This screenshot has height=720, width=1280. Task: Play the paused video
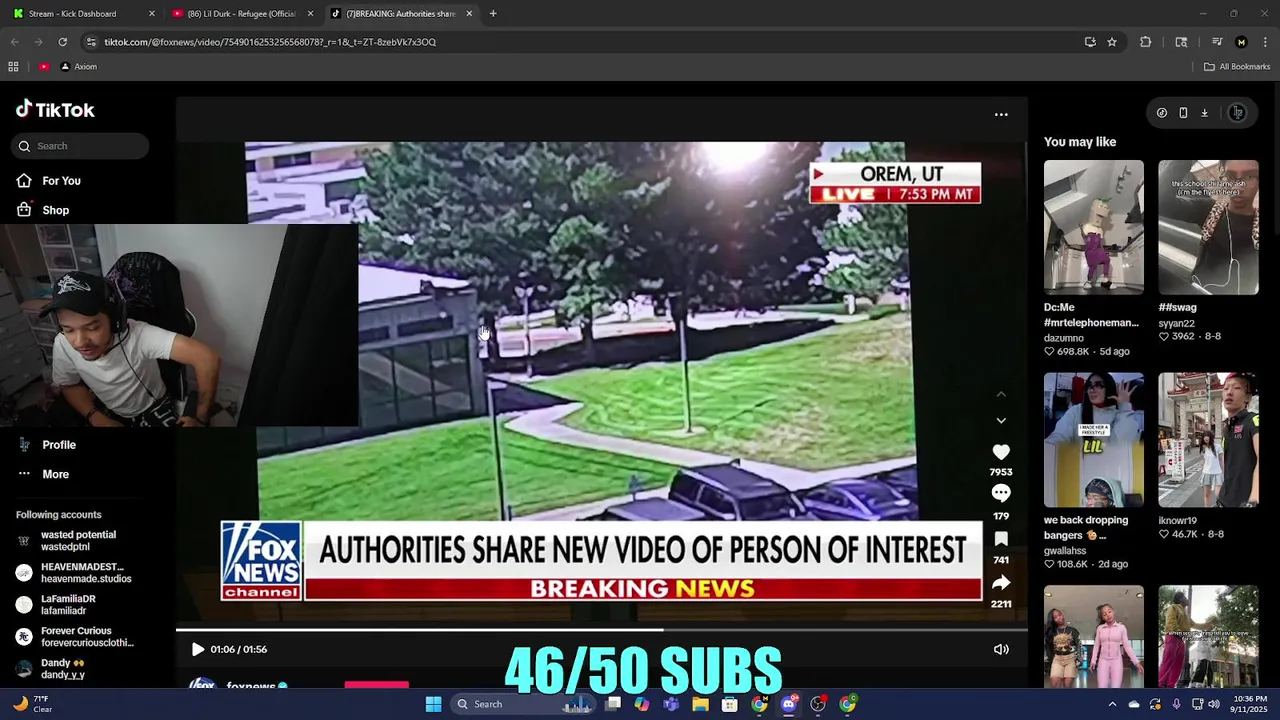197,649
